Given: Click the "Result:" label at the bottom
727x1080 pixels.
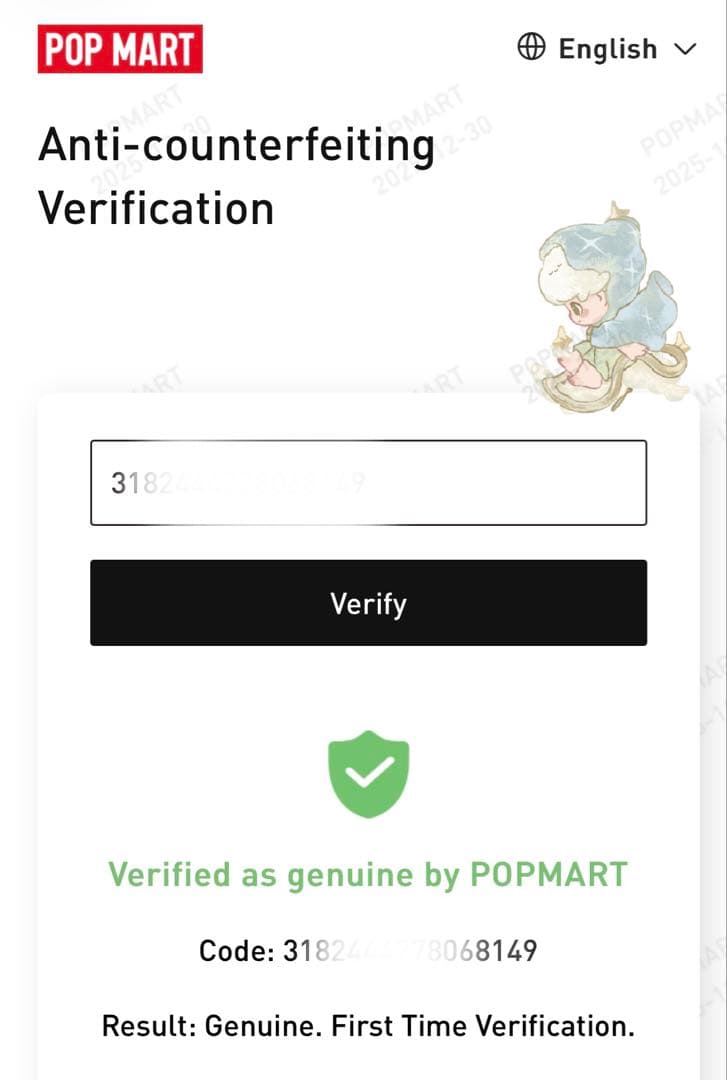Looking at the screenshot, I should [x=148, y=1026].
